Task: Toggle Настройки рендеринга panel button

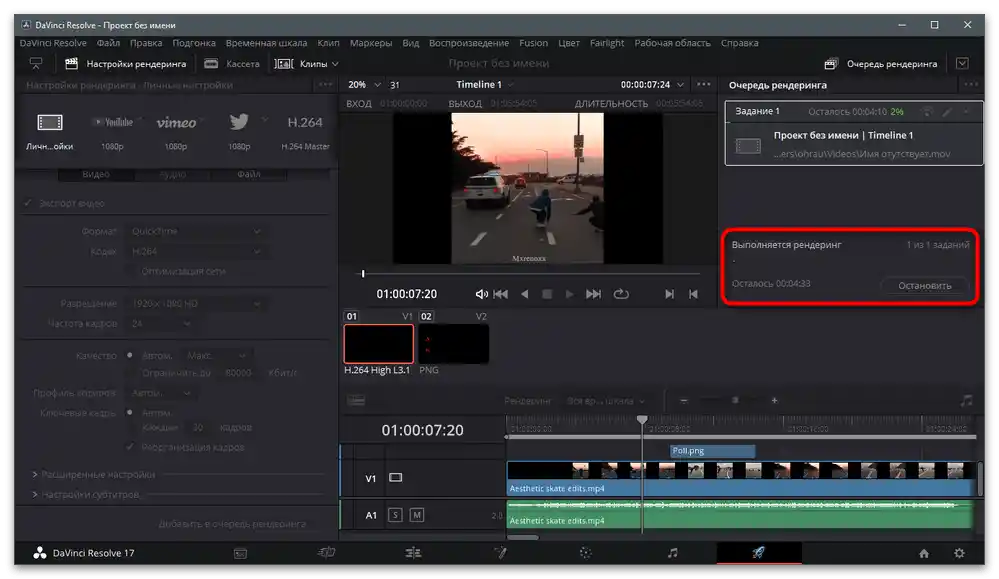Action: [126, 64]
